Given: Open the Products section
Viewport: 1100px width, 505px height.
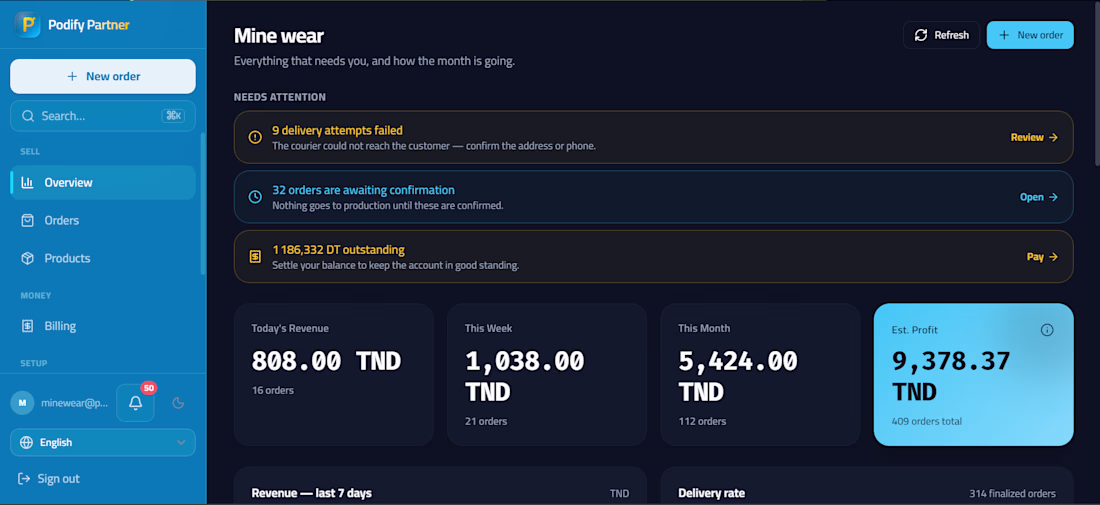Looking at the screenshot, I should tap(102, 258).
